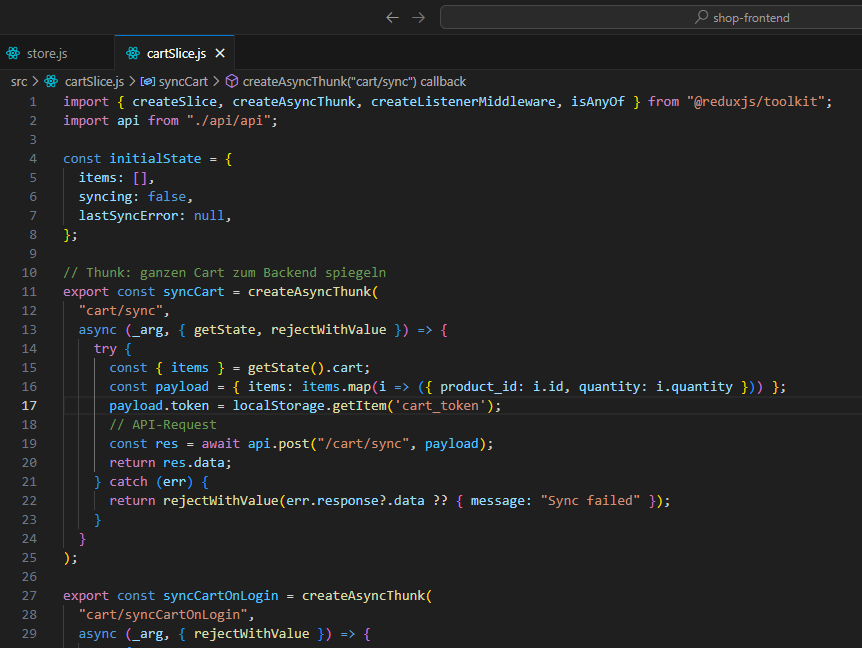Click the cube icon before createAsyncThunk breadcrumb

click(x=231, y=82)
